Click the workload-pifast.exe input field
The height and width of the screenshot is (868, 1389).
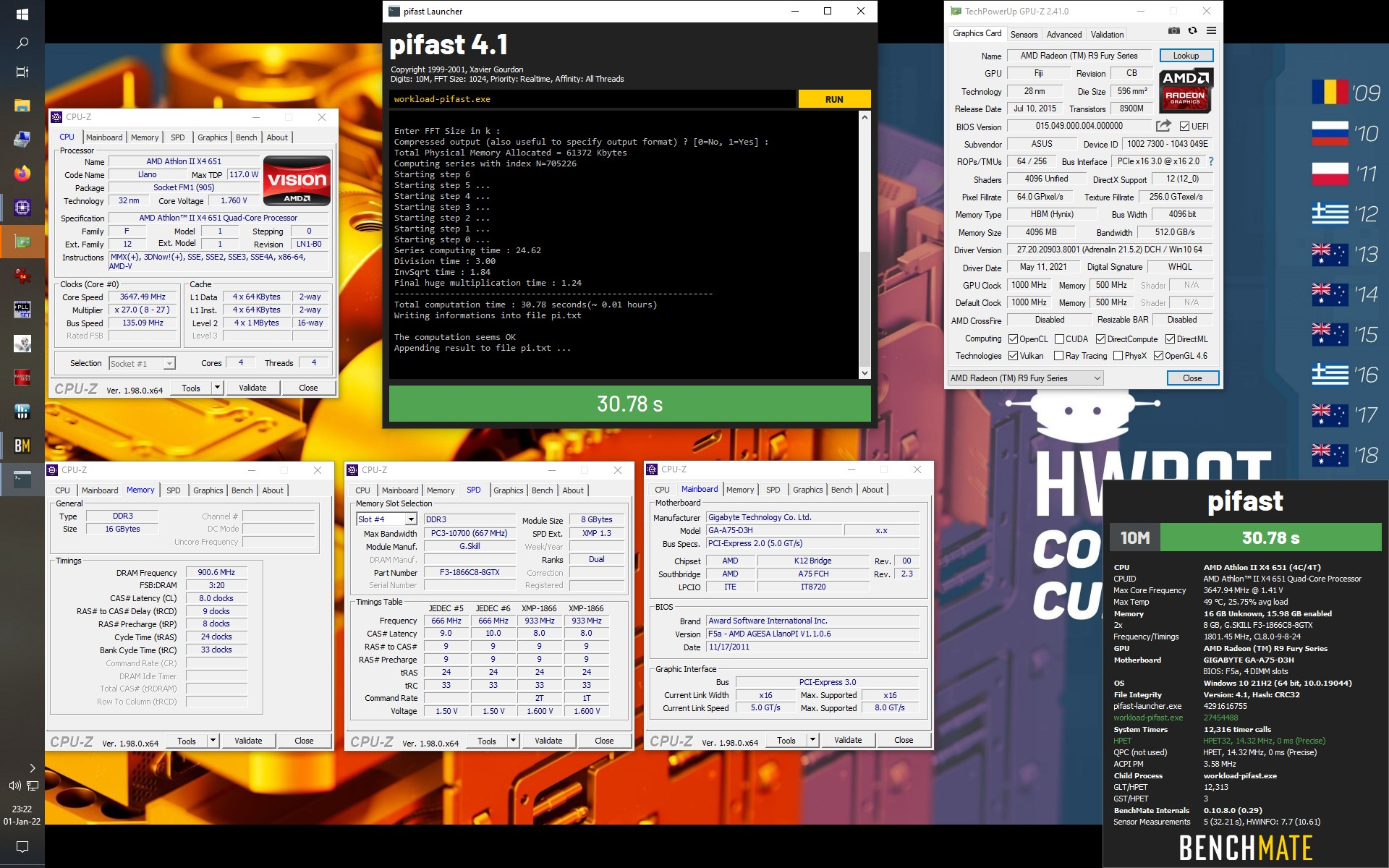pyautogui.click(x=592, y=99)
